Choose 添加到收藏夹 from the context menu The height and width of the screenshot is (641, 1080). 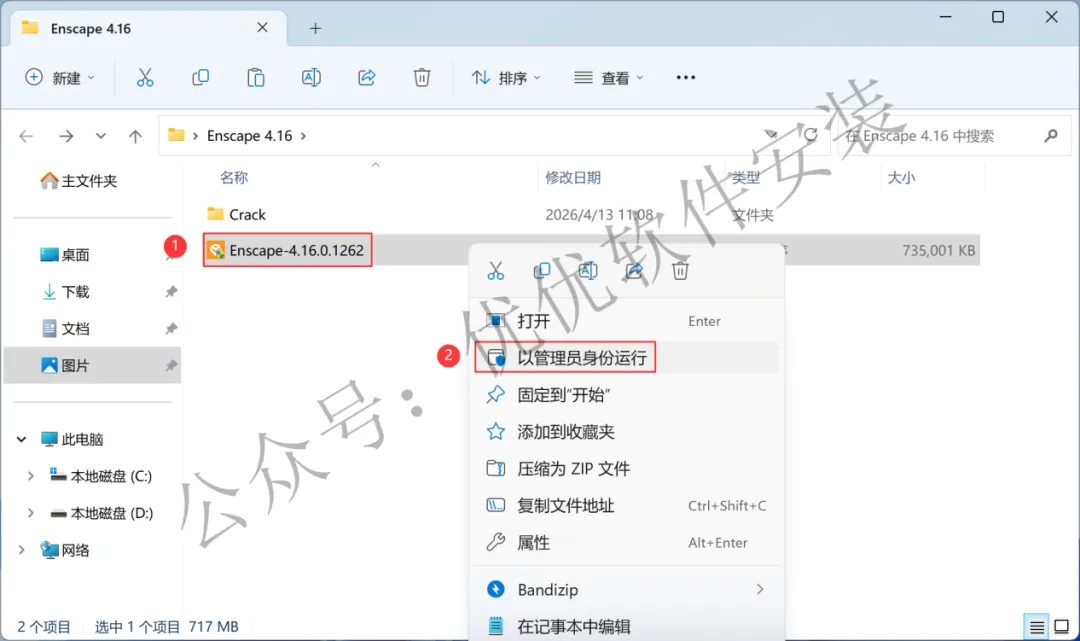626,432
